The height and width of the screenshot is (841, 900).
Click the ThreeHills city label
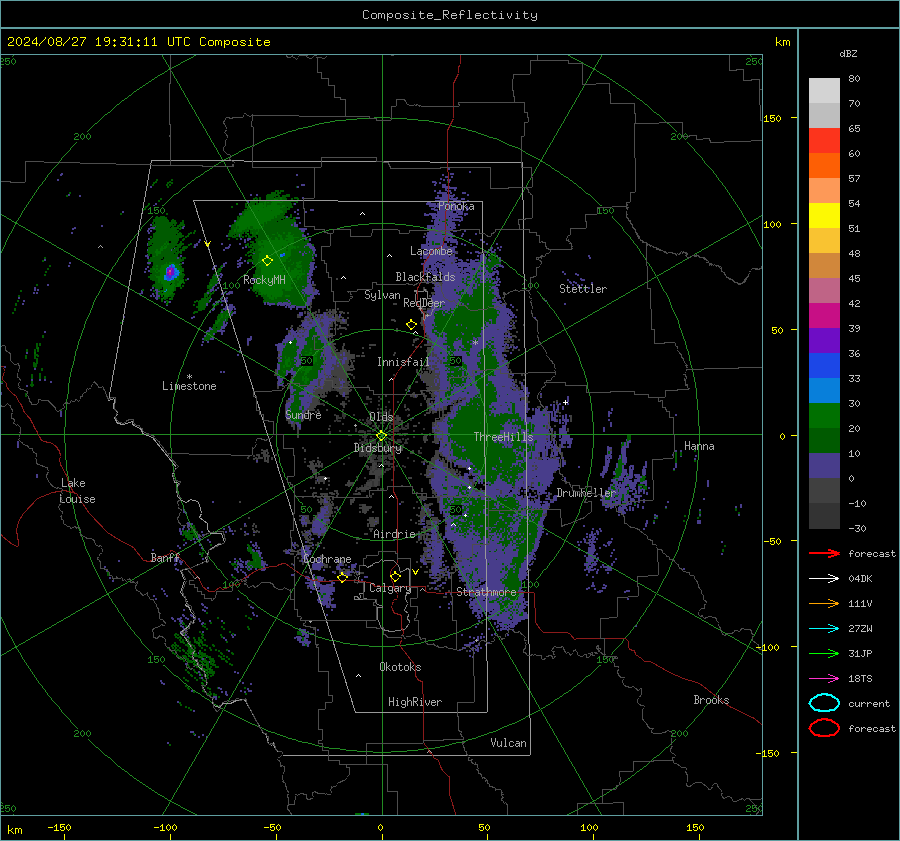[x=503, y=437]
